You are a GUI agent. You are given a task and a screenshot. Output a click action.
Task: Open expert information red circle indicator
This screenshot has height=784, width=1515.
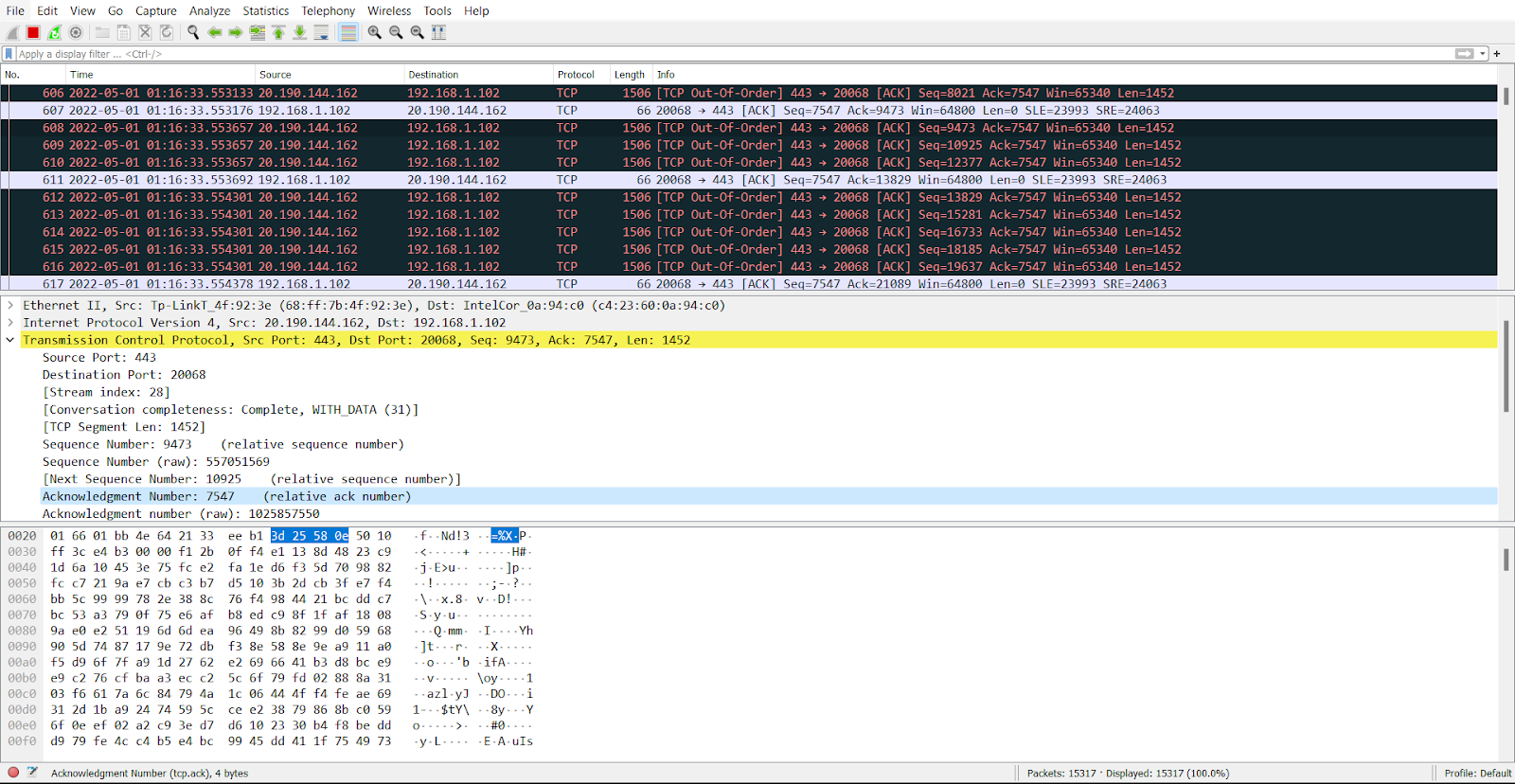point(13,773)
